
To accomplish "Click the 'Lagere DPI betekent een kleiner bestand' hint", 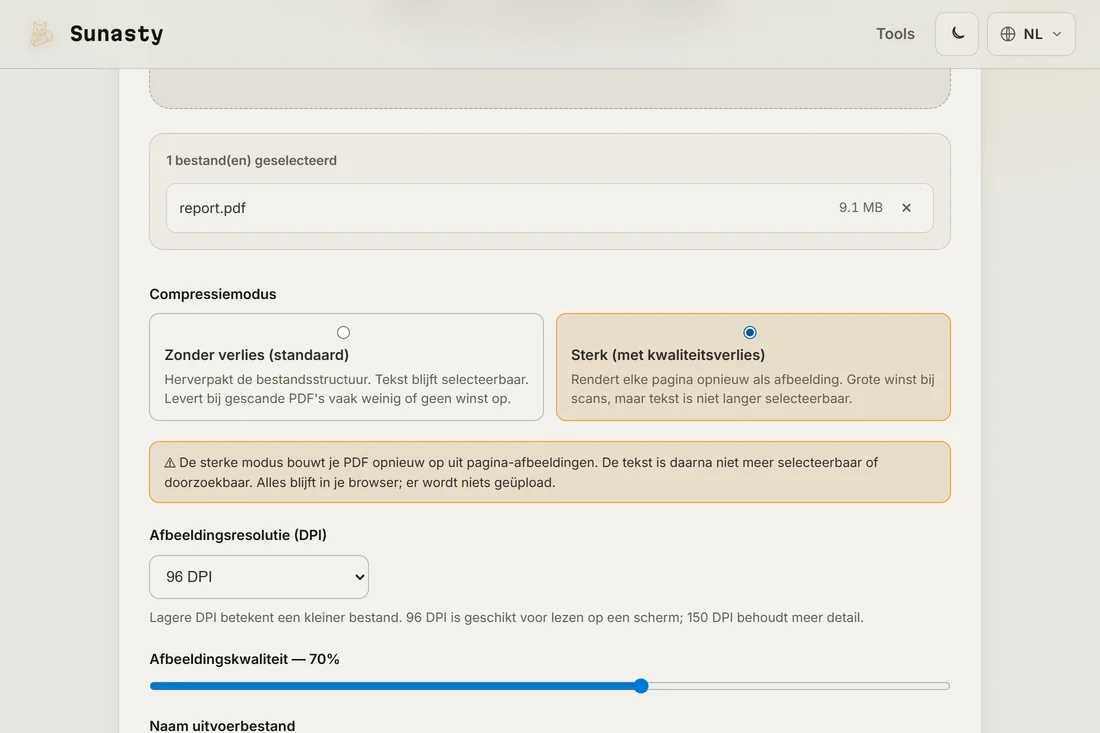I will [x=507, y=617].
